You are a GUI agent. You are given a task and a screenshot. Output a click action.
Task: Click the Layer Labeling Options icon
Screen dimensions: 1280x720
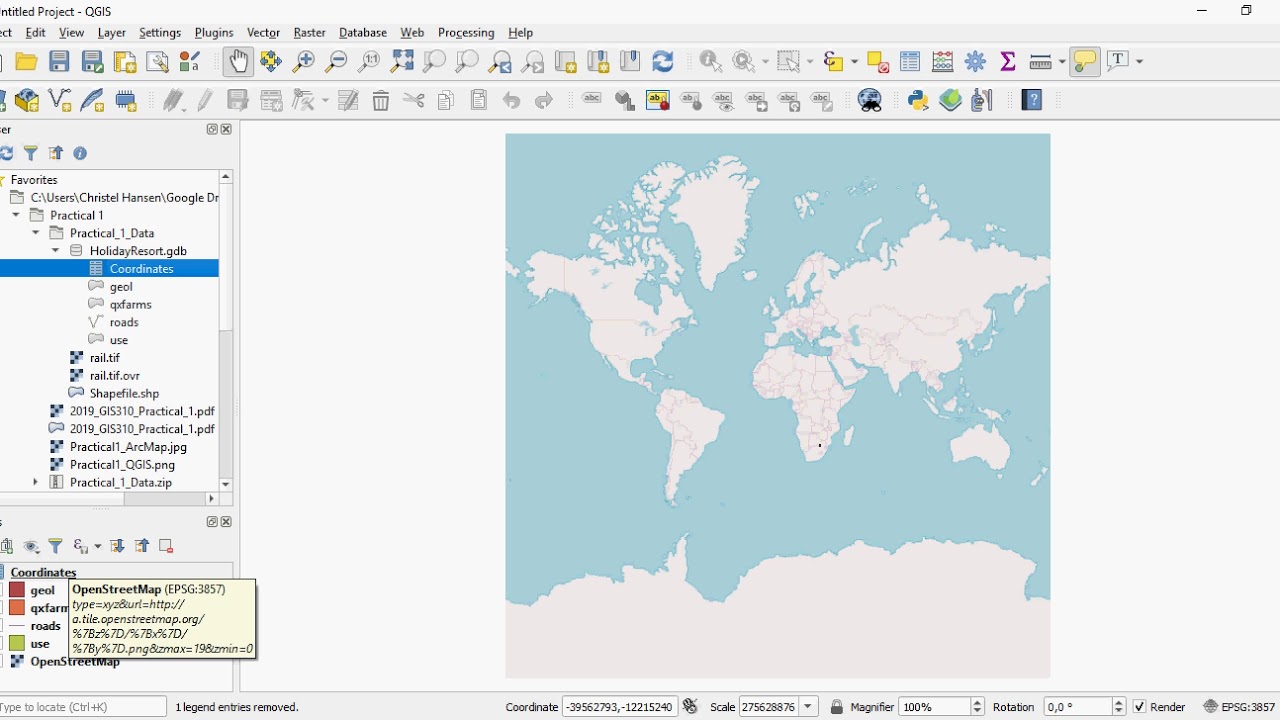tap(592, 100)
